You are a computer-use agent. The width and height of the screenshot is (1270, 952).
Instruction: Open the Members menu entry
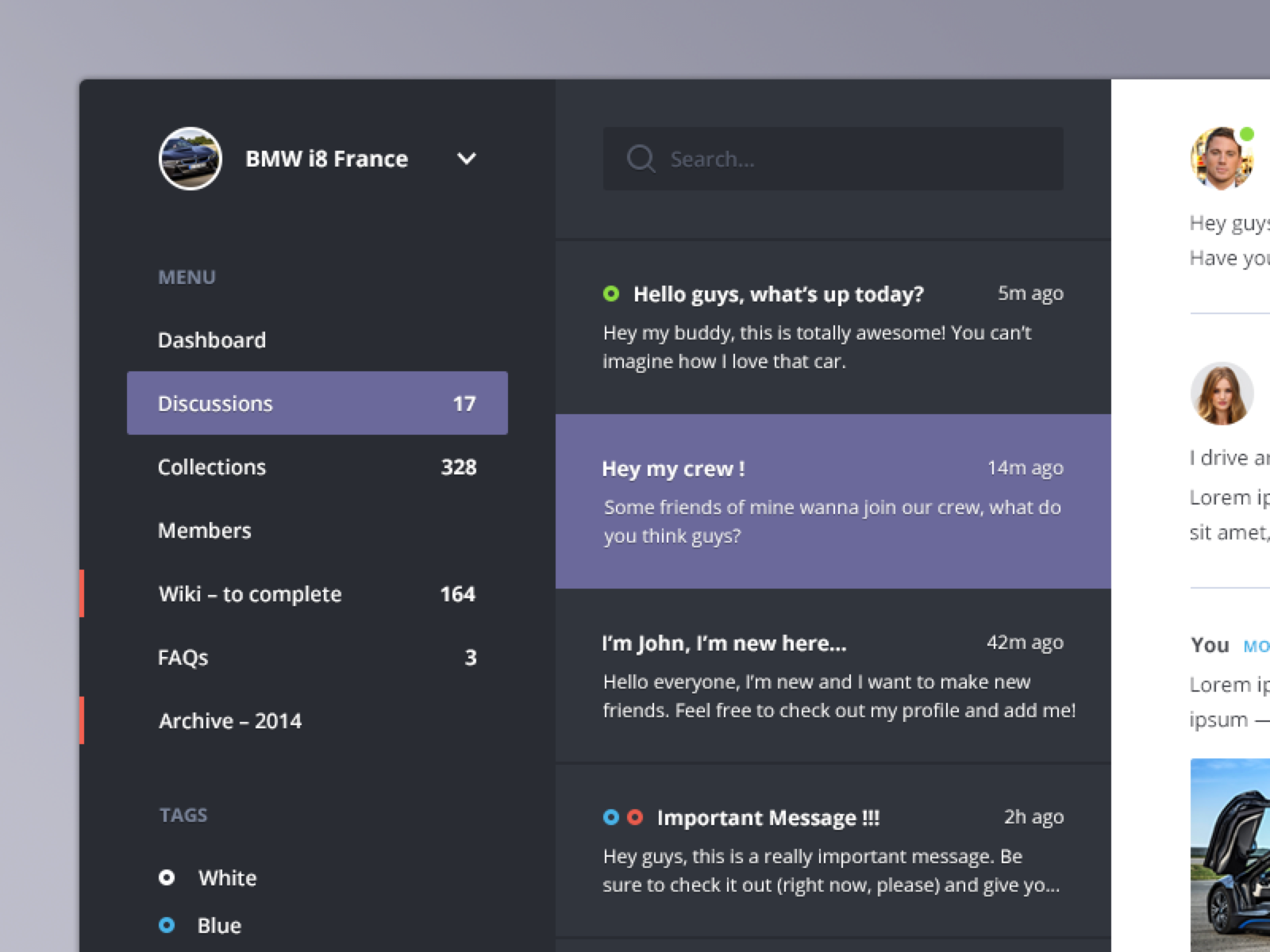pyautogui.click(x=205, y=531)
